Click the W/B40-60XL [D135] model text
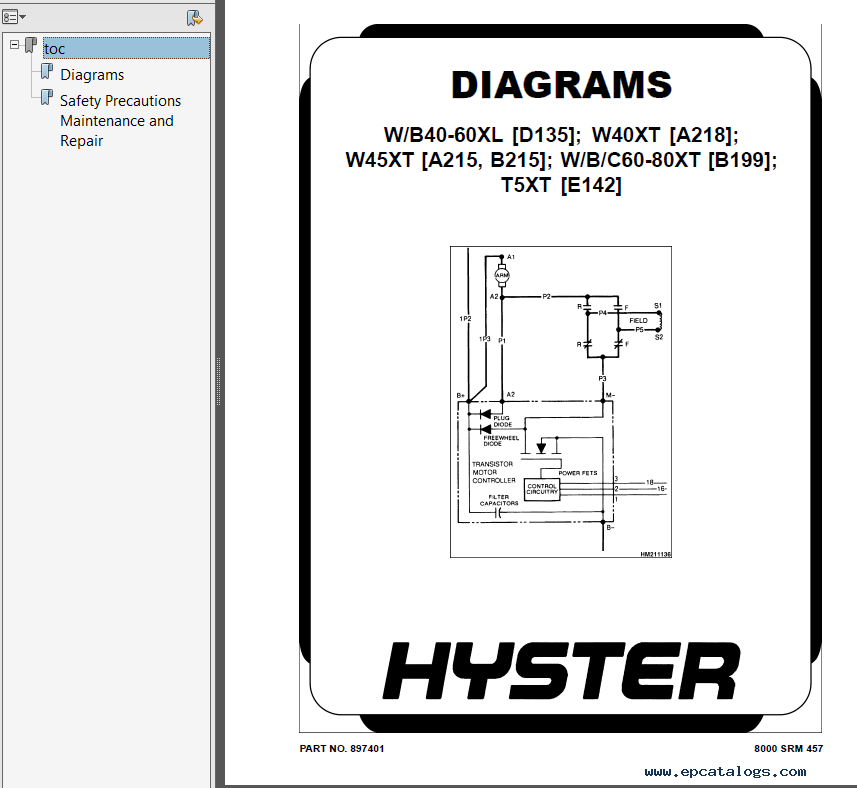Image resolution: width=857 pixels, height=788 pixels. [482, 135]
